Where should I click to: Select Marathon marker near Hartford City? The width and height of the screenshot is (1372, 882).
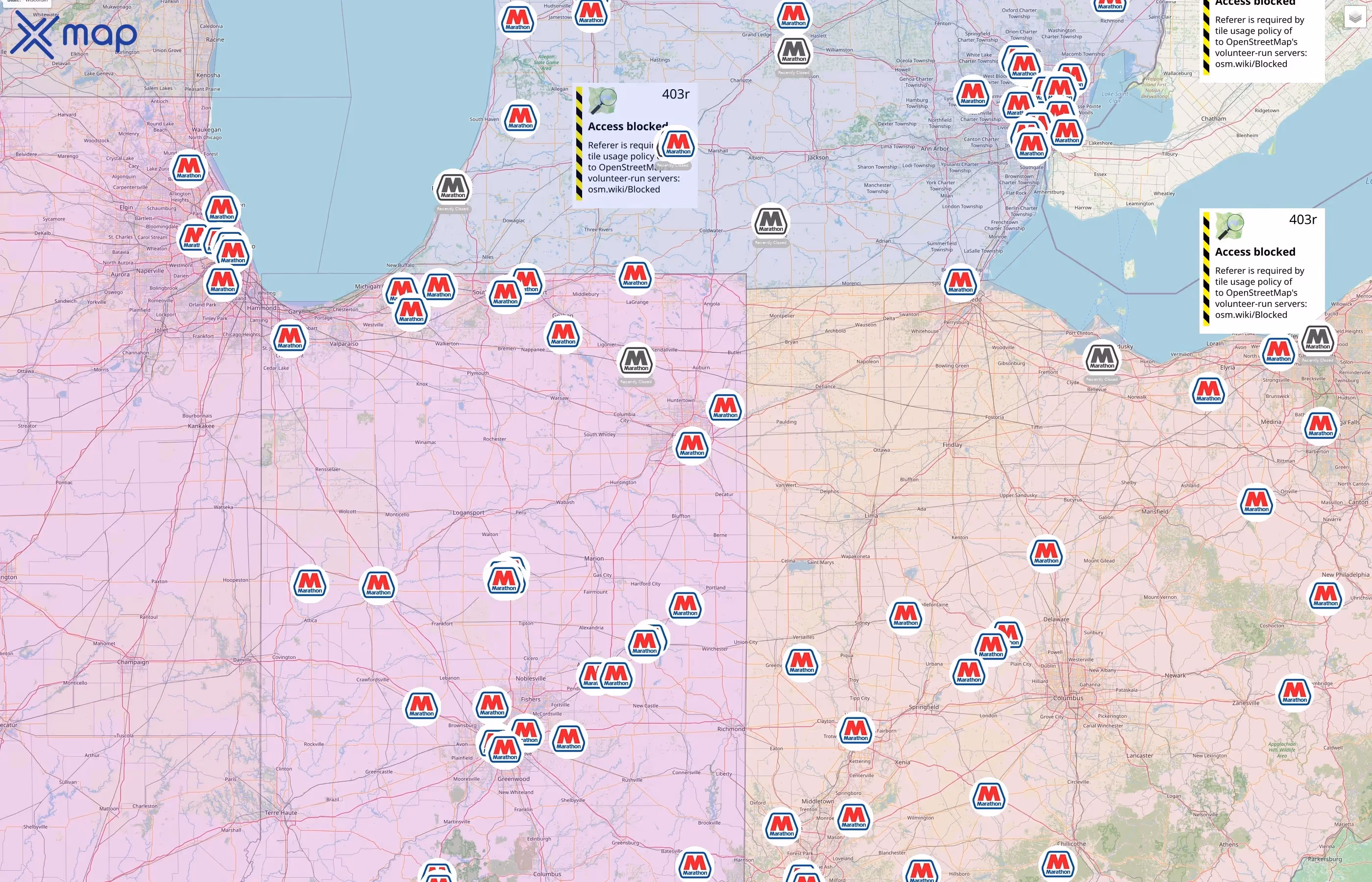point(685,606)
